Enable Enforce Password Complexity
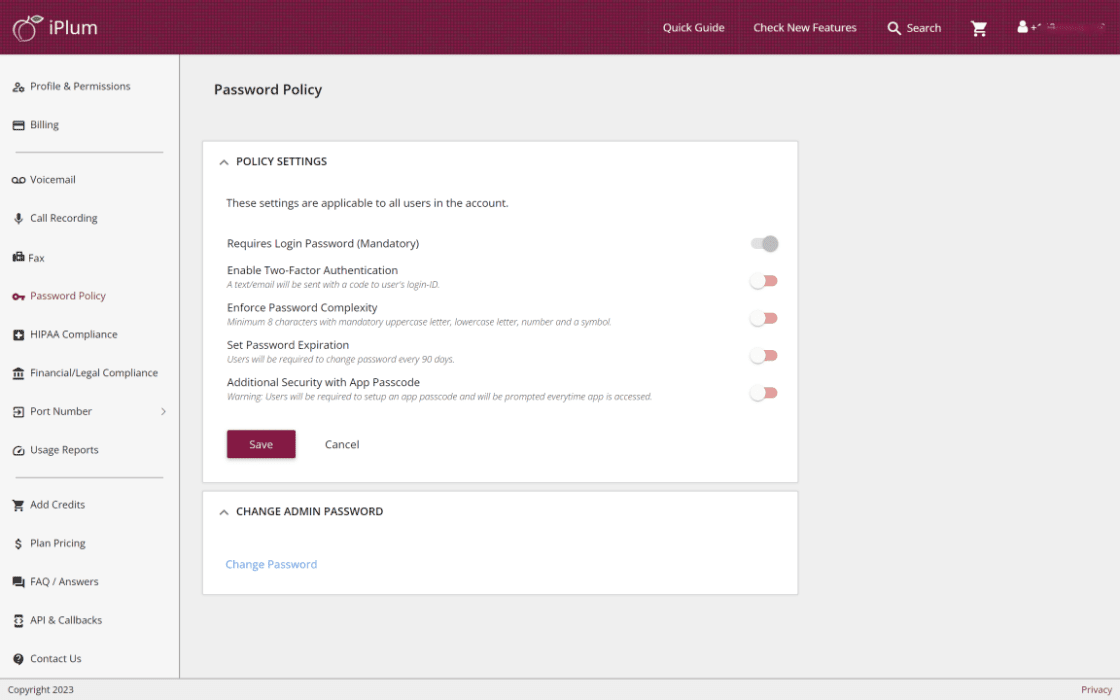The height and width of the screenshot is (700, 1120). [x=763, y=318]
